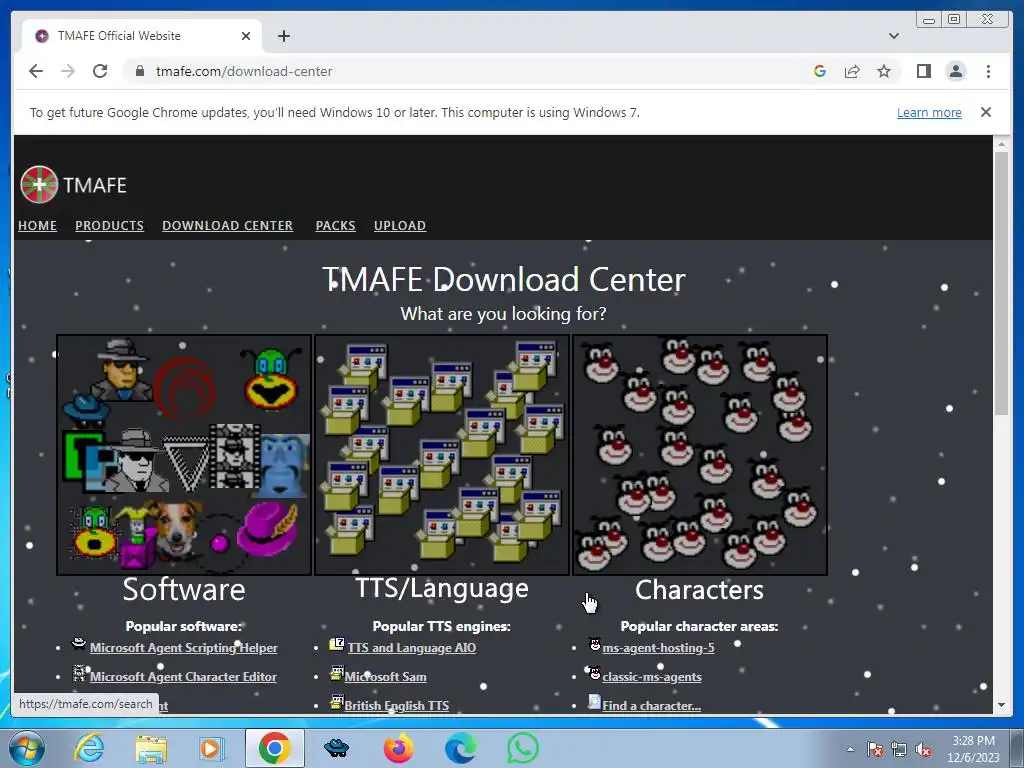Click the page scroll up arrow
Image resolution: width=1024 pixels, height=768 pixels.
(x=1001, y=144)
